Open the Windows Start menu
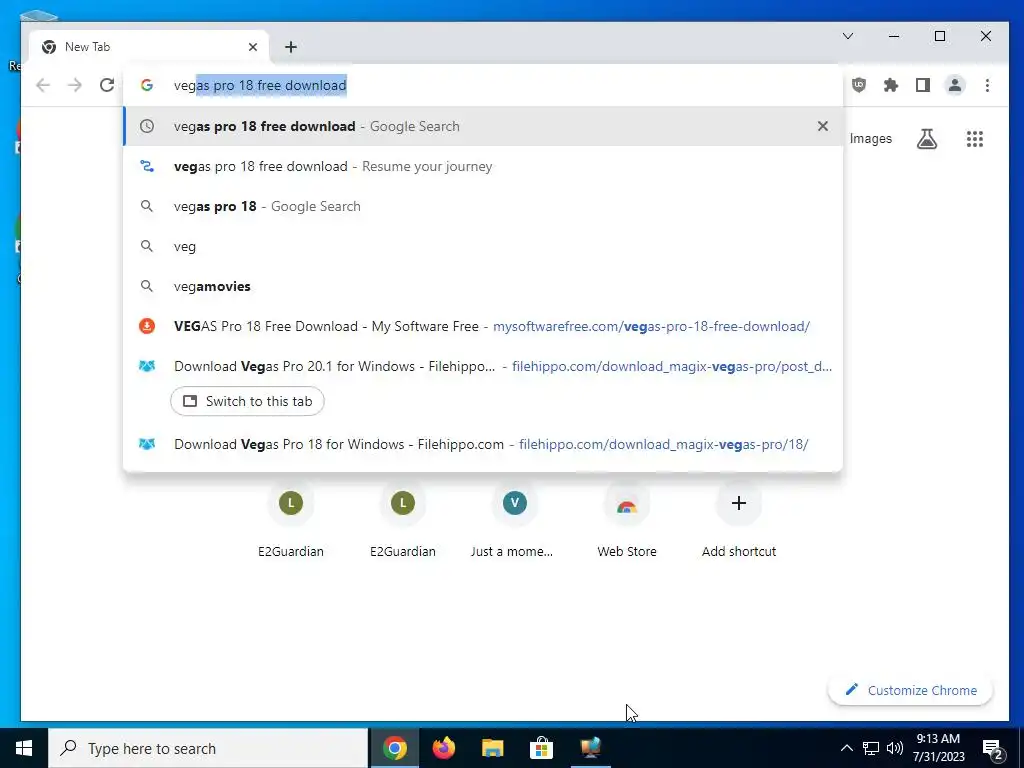The height and width of the screenshot is (768, 1024). point(24,748)
